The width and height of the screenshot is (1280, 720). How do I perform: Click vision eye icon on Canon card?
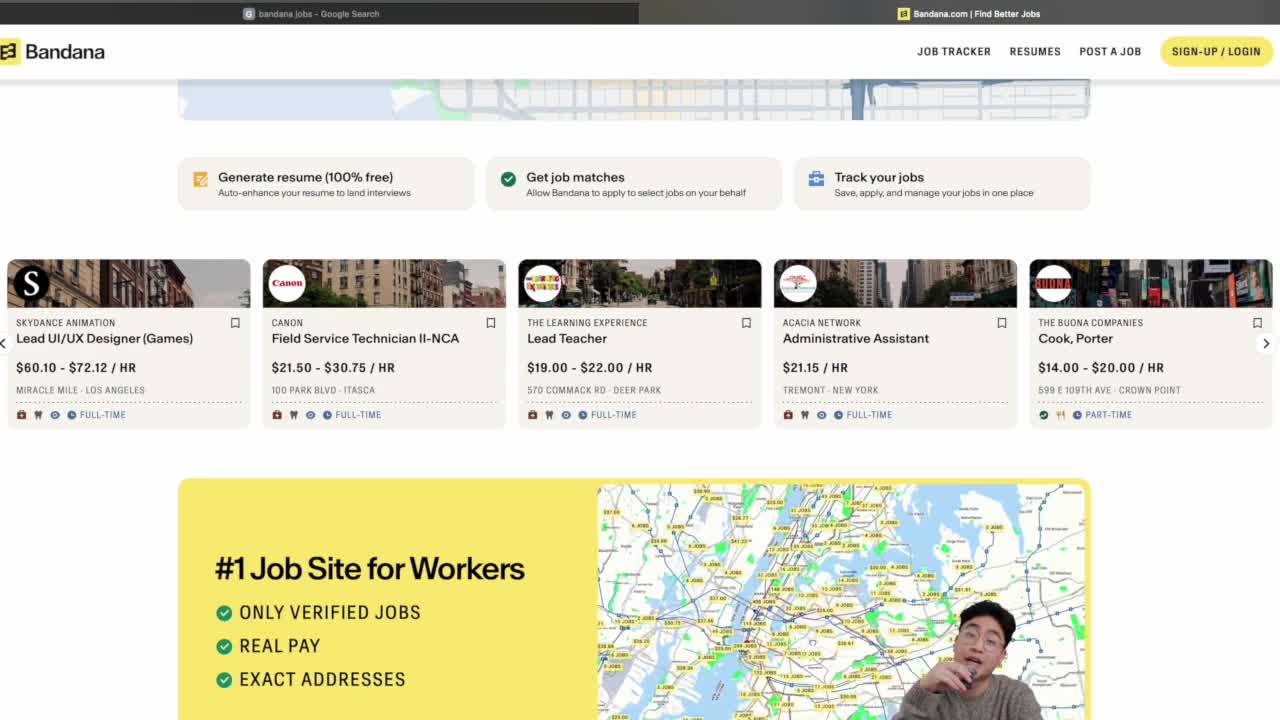[x=310, y=415]
